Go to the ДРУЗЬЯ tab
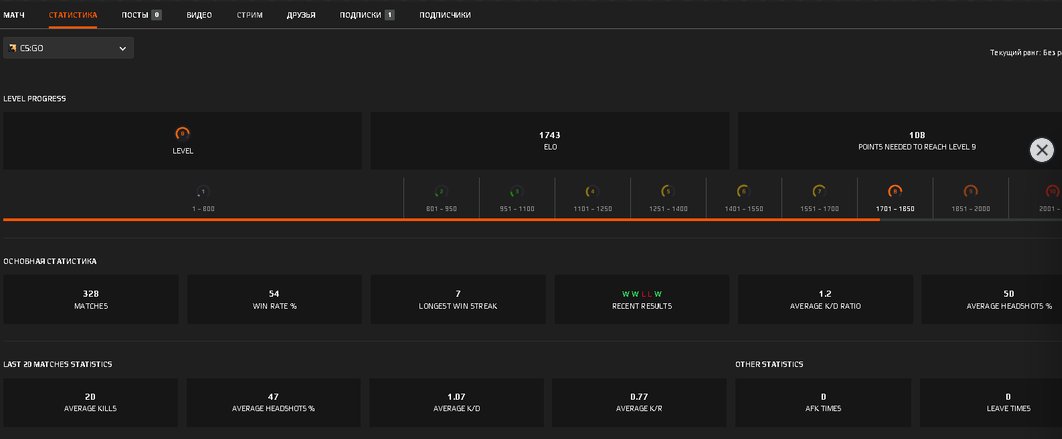The image size is (1062, 439). point(301,15)
